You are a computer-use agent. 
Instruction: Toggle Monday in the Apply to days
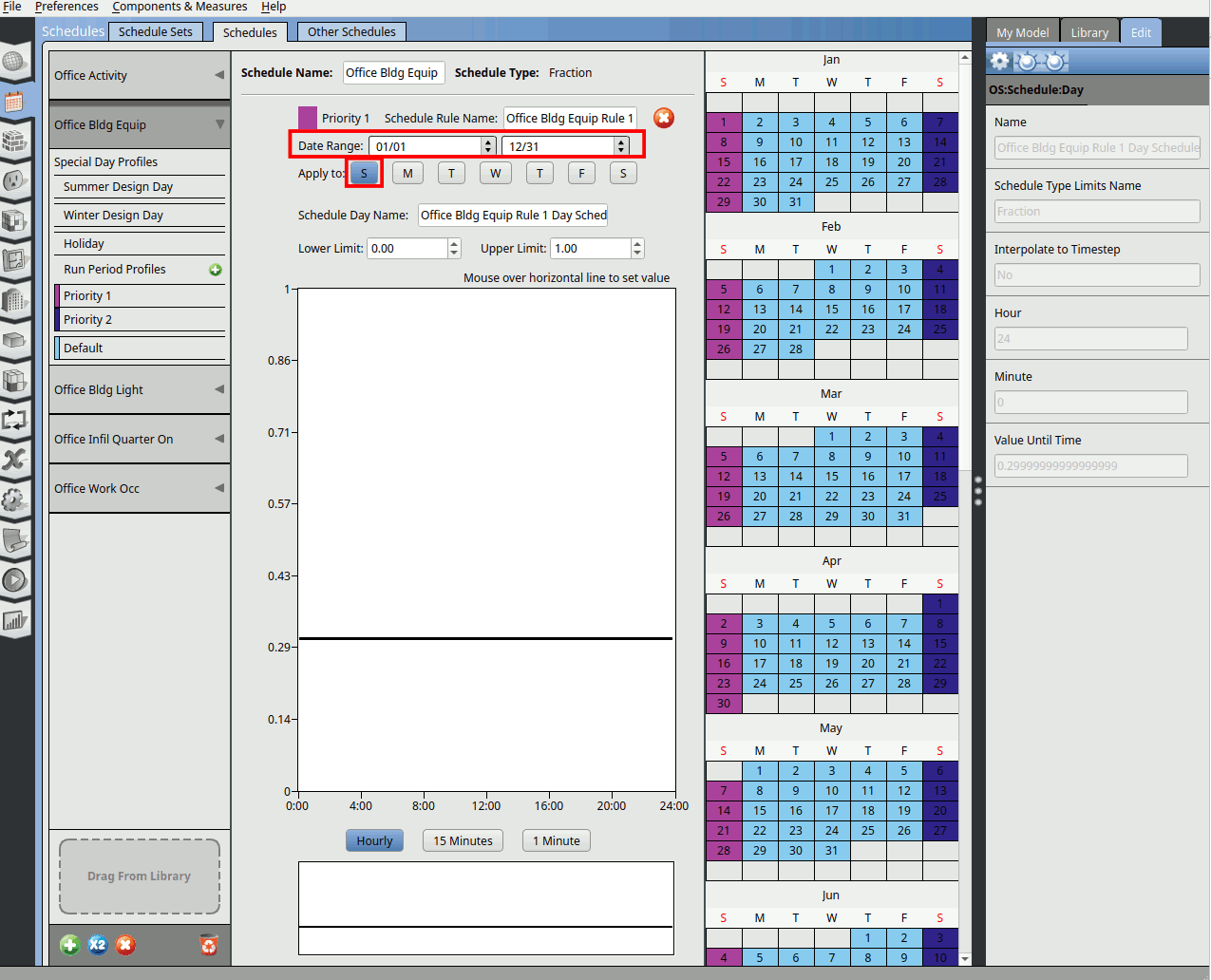[x=407, y=173]
